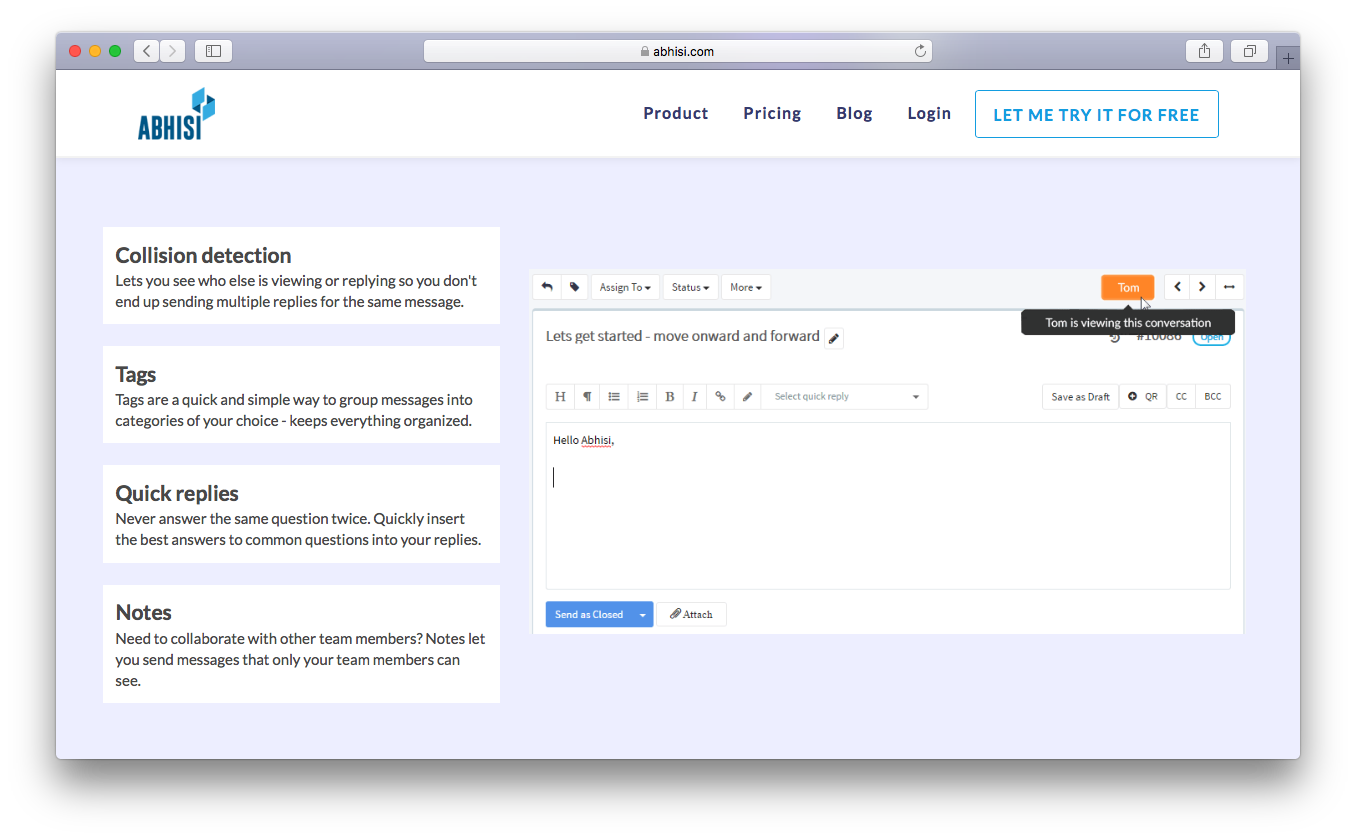Image resolution: width=1356 pixels, height=839 pixels.
Task: Click the Abhisi logo
Action: (177, 114)
